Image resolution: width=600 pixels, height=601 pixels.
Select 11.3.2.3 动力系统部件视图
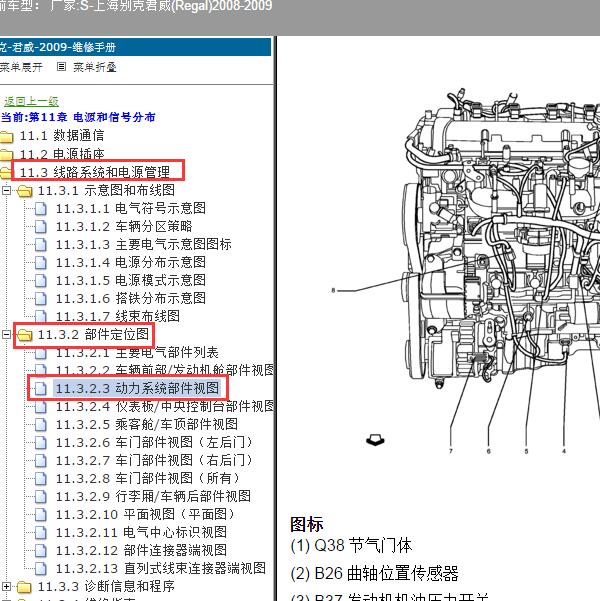[137, 388]
